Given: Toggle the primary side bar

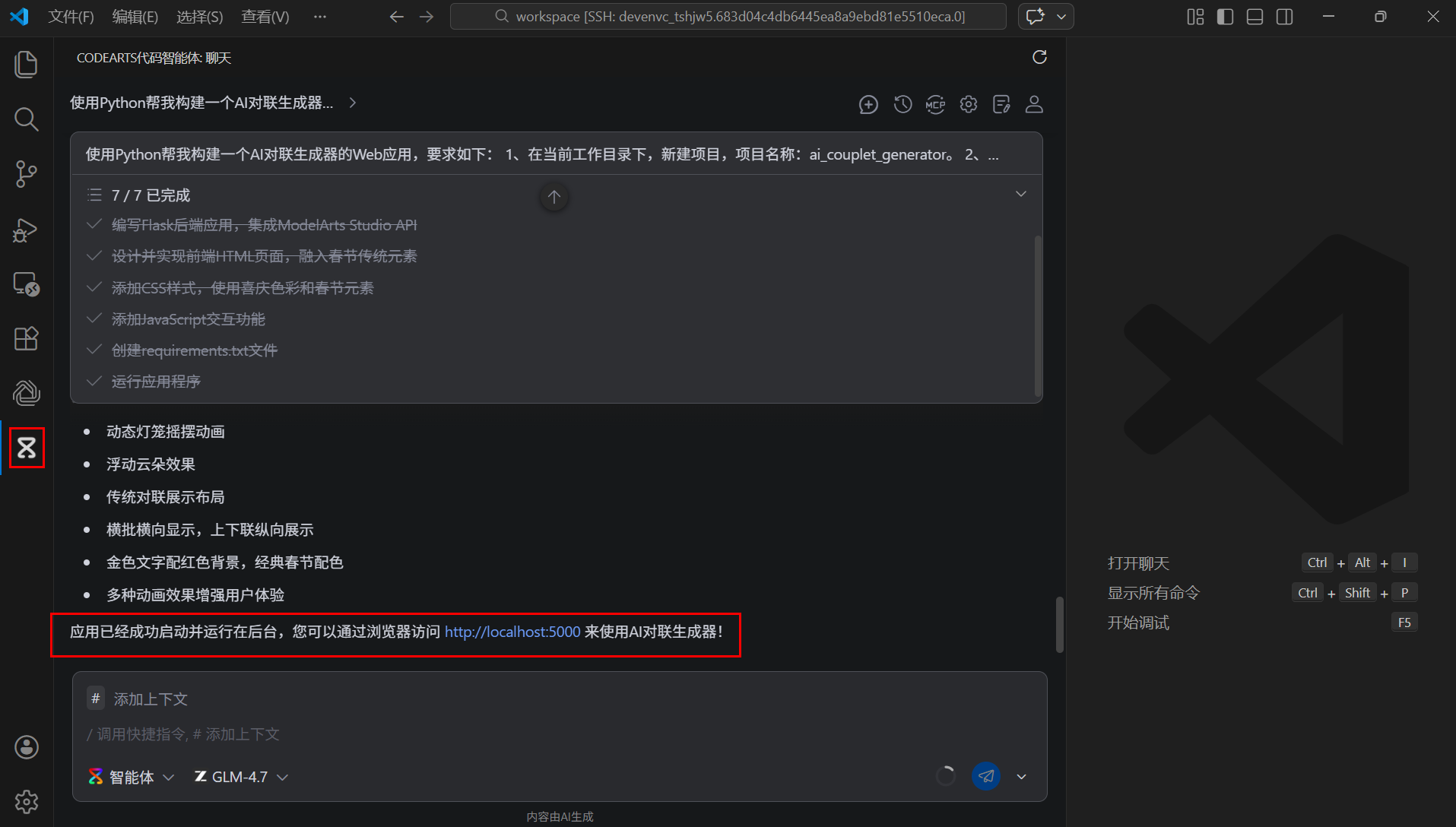Looking at the screenshot, I should coord(1225,17).
